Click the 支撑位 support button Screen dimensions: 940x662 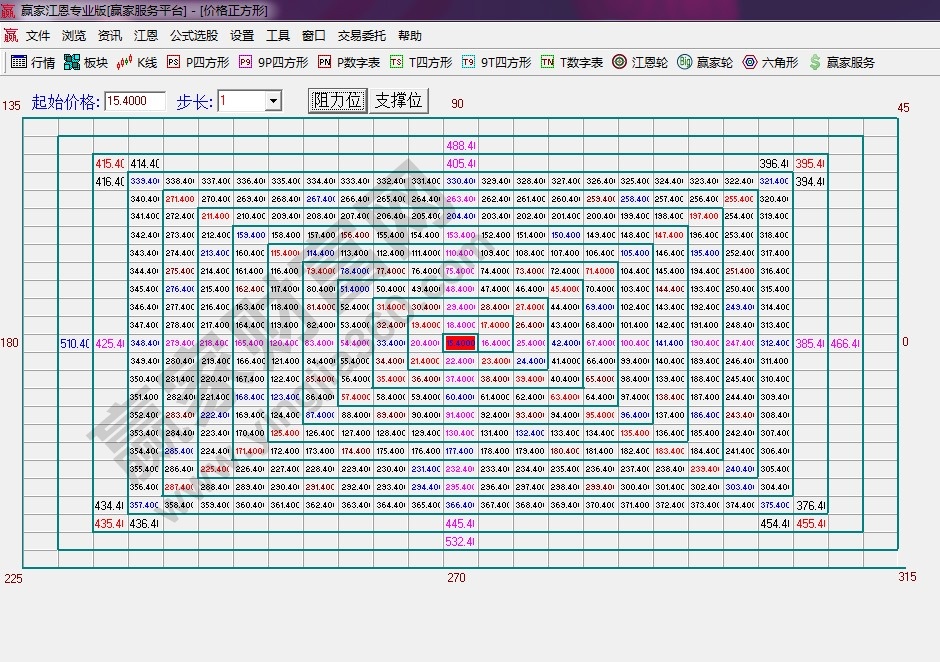pyautogui.click(x=399, y=100)
